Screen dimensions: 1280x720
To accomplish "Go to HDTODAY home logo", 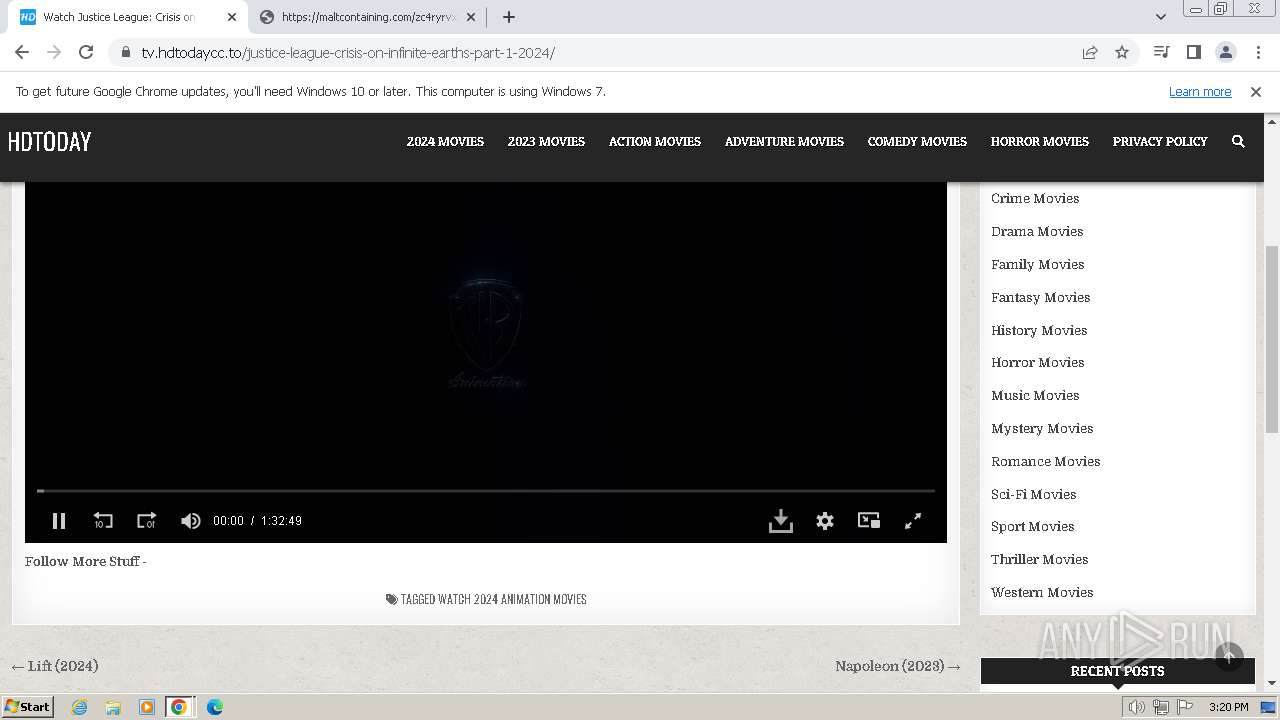I will pos(49,141).
